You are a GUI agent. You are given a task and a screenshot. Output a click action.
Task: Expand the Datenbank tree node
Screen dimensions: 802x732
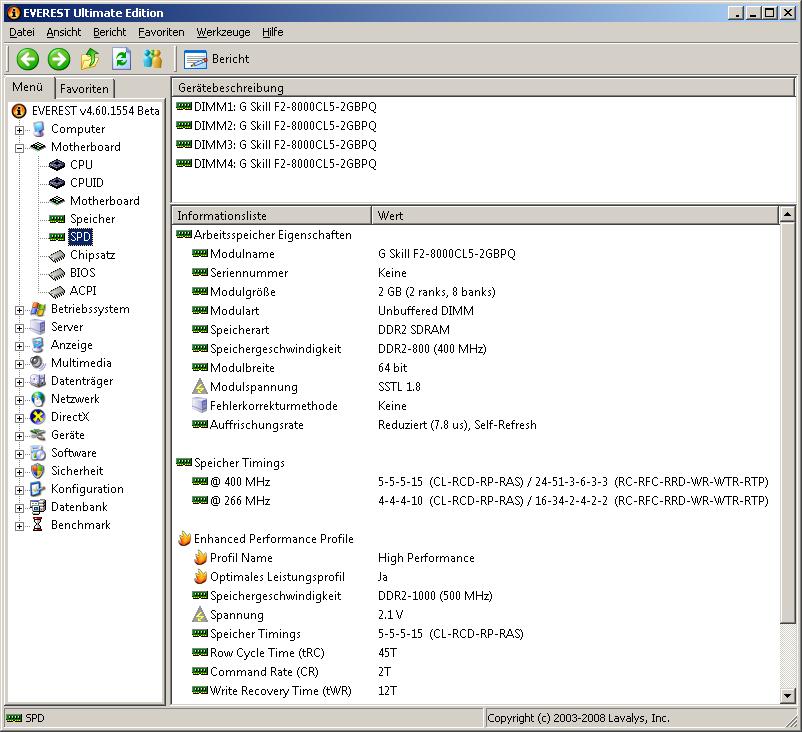coord(19,508)
